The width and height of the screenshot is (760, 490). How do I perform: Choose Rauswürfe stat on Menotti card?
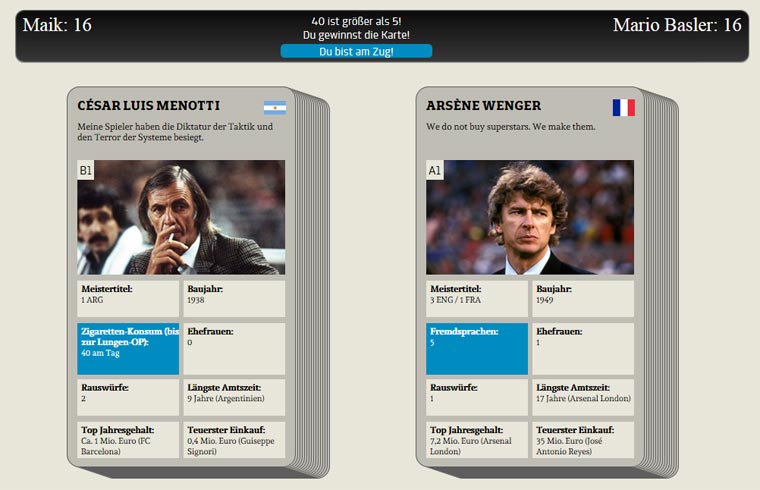coord(128,397)
